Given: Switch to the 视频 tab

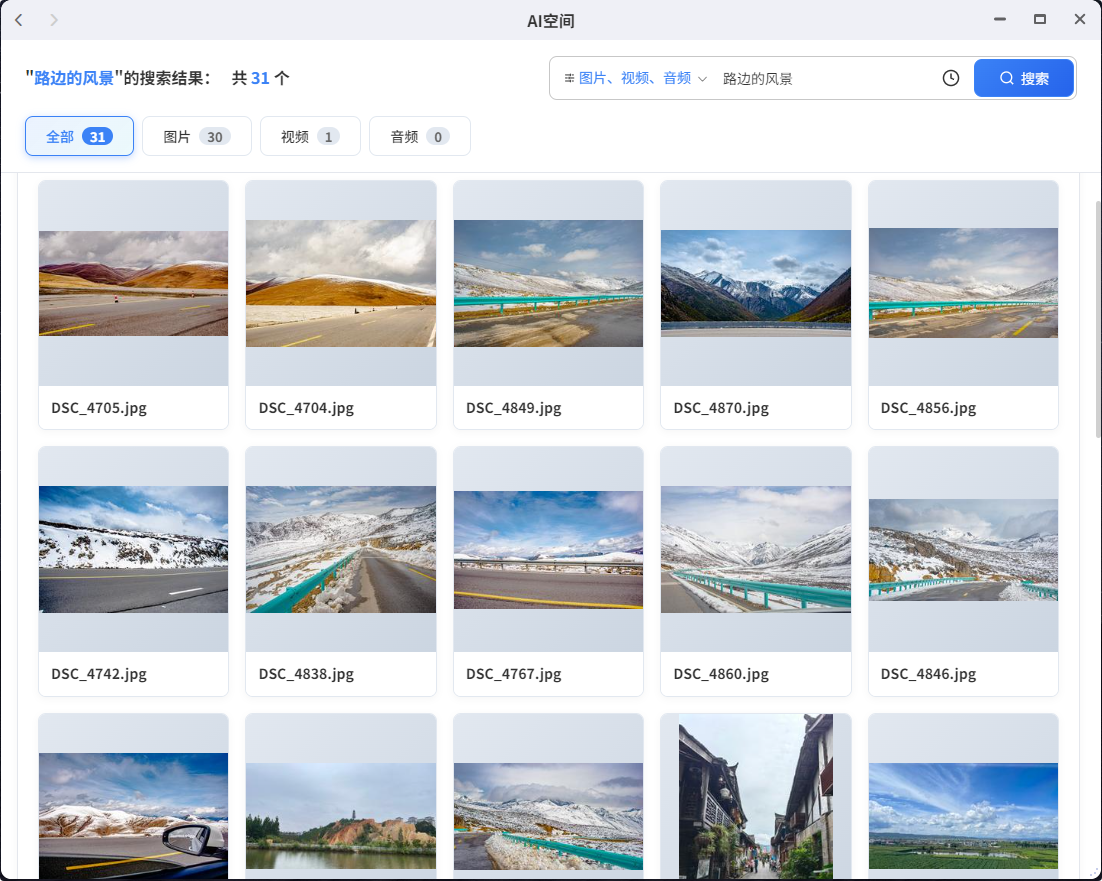Looking at the screenshot, I should click(310, 136).
